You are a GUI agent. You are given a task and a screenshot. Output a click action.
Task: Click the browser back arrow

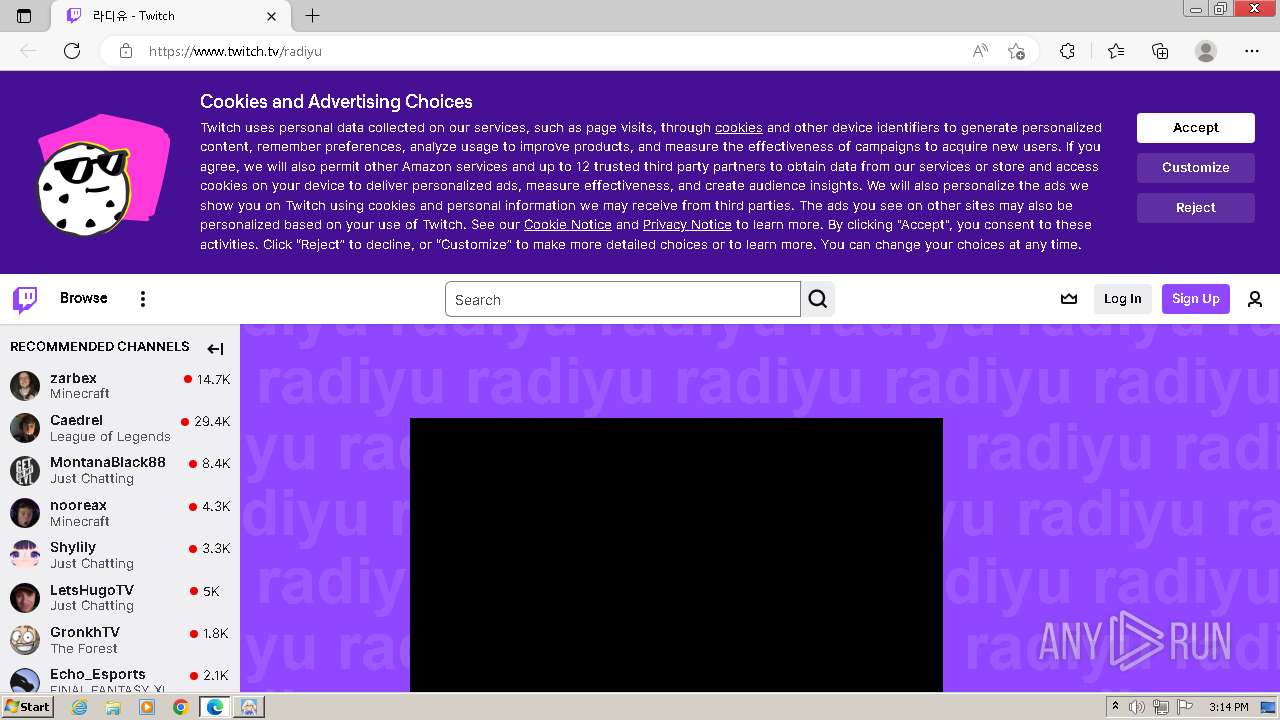(28, 51)
